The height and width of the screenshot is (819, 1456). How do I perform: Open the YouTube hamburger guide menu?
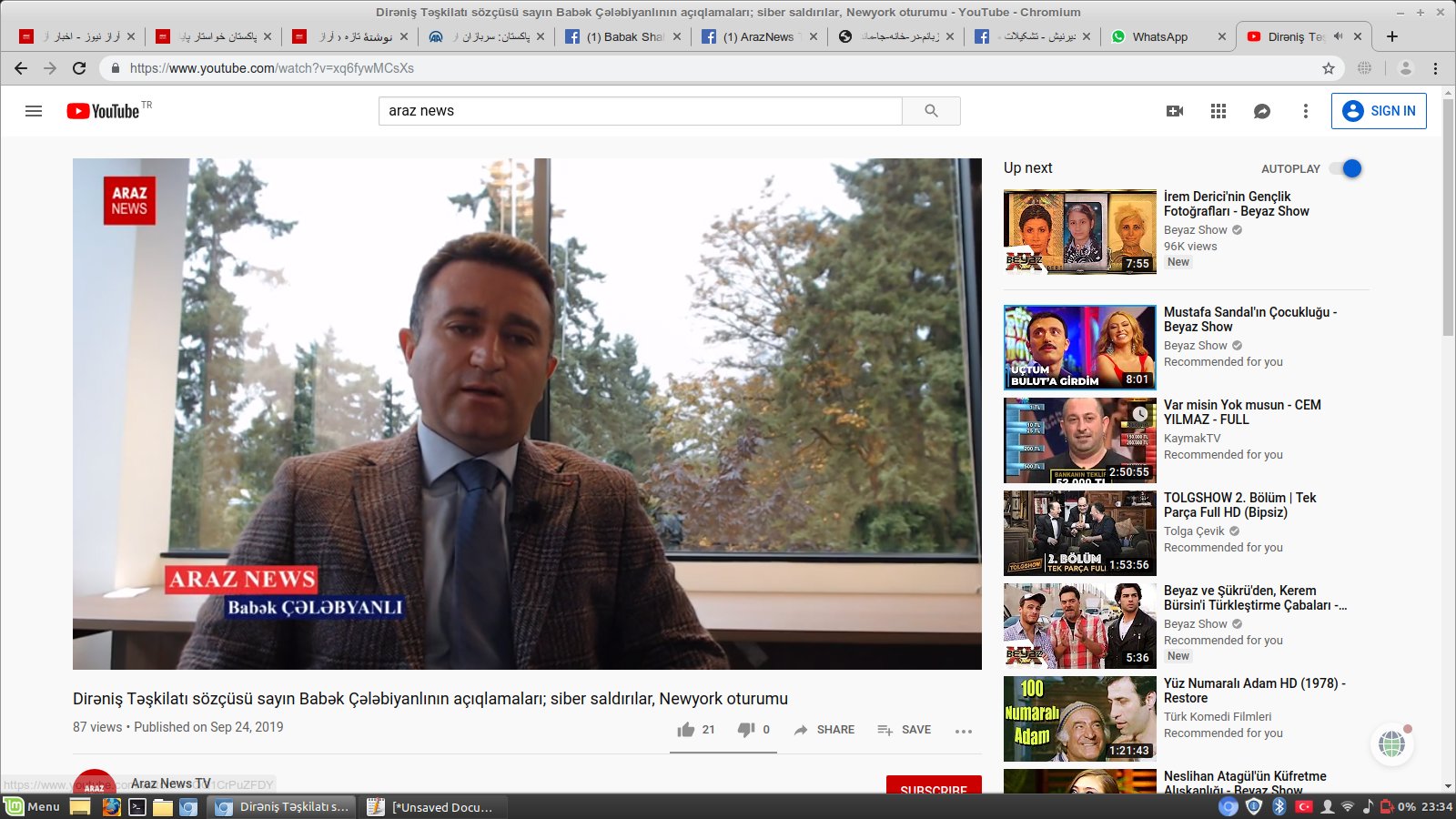point(34,111)
